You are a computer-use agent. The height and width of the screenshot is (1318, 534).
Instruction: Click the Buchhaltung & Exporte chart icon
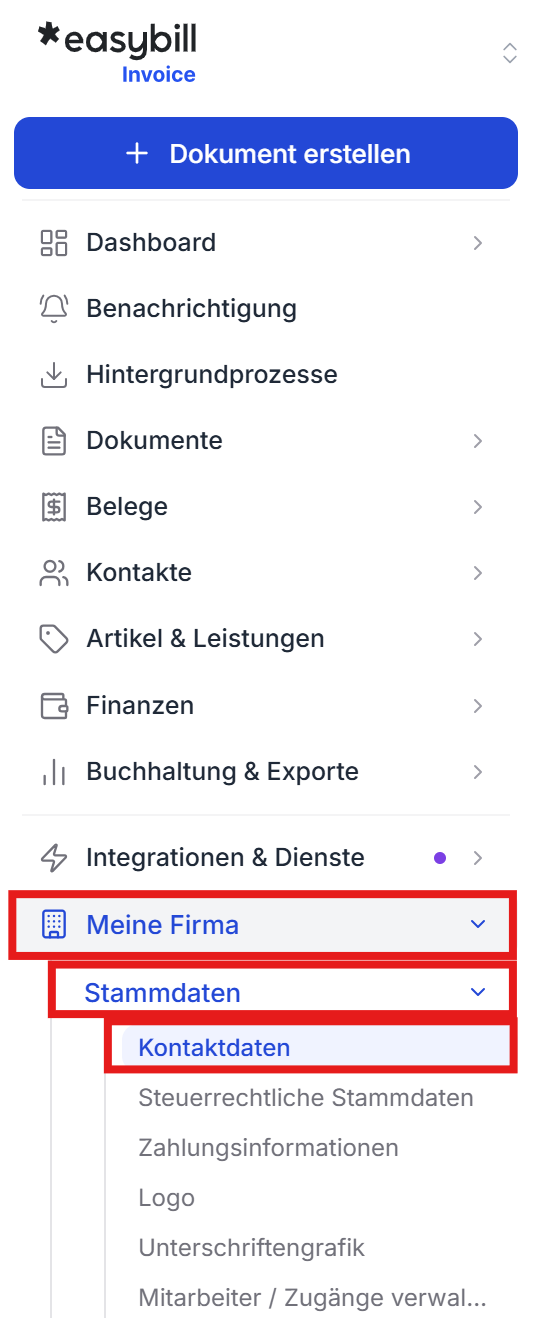click(x=53, y=772)
